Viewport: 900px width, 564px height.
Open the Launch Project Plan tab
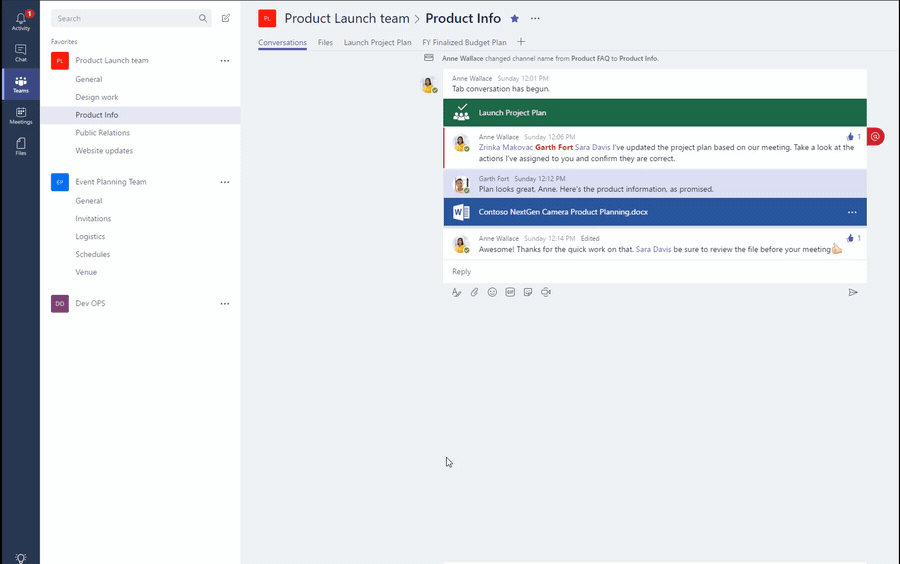pos(378,42)
